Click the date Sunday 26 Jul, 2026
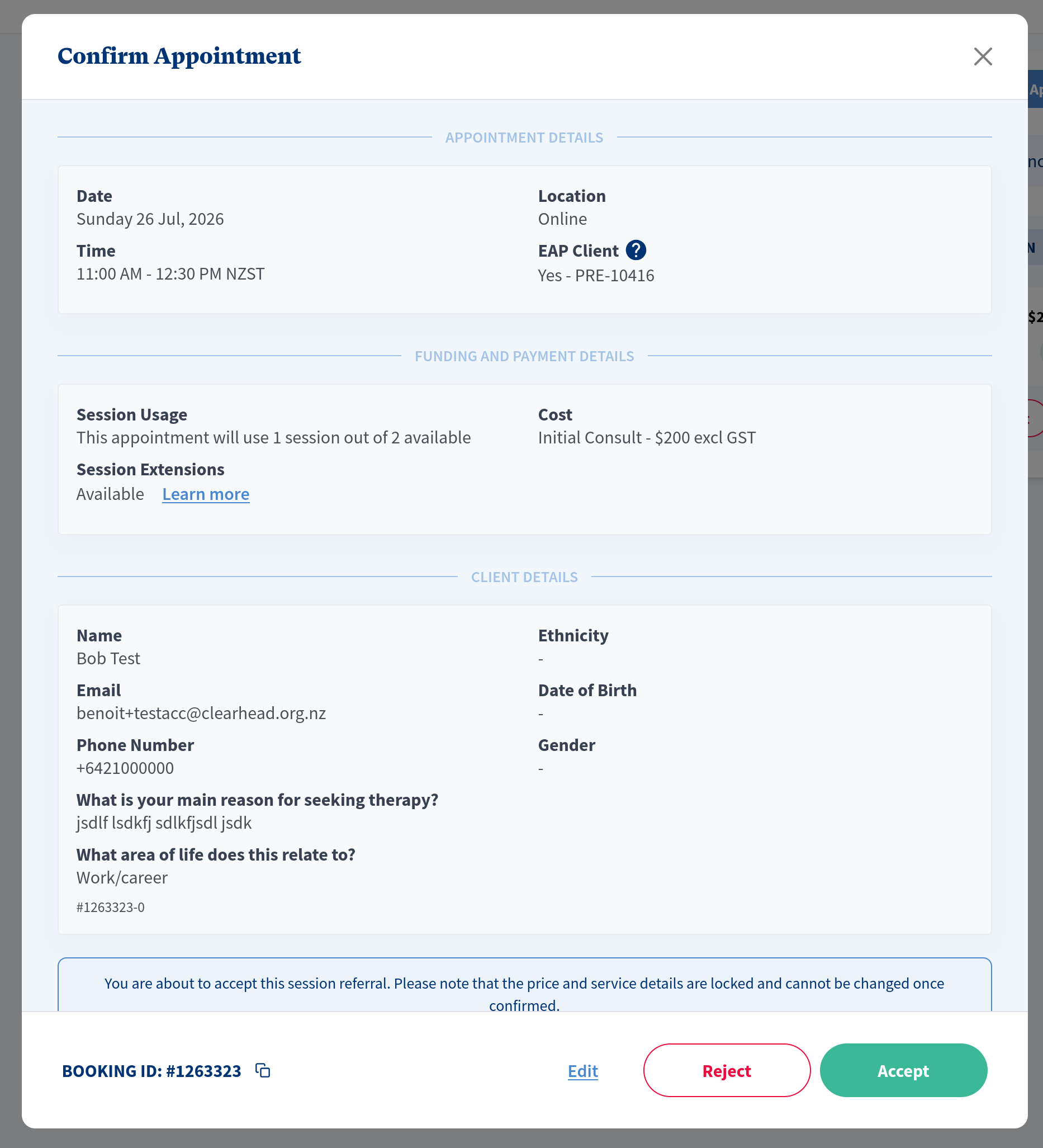1043x1148 pixels. (x=150, y=219)
